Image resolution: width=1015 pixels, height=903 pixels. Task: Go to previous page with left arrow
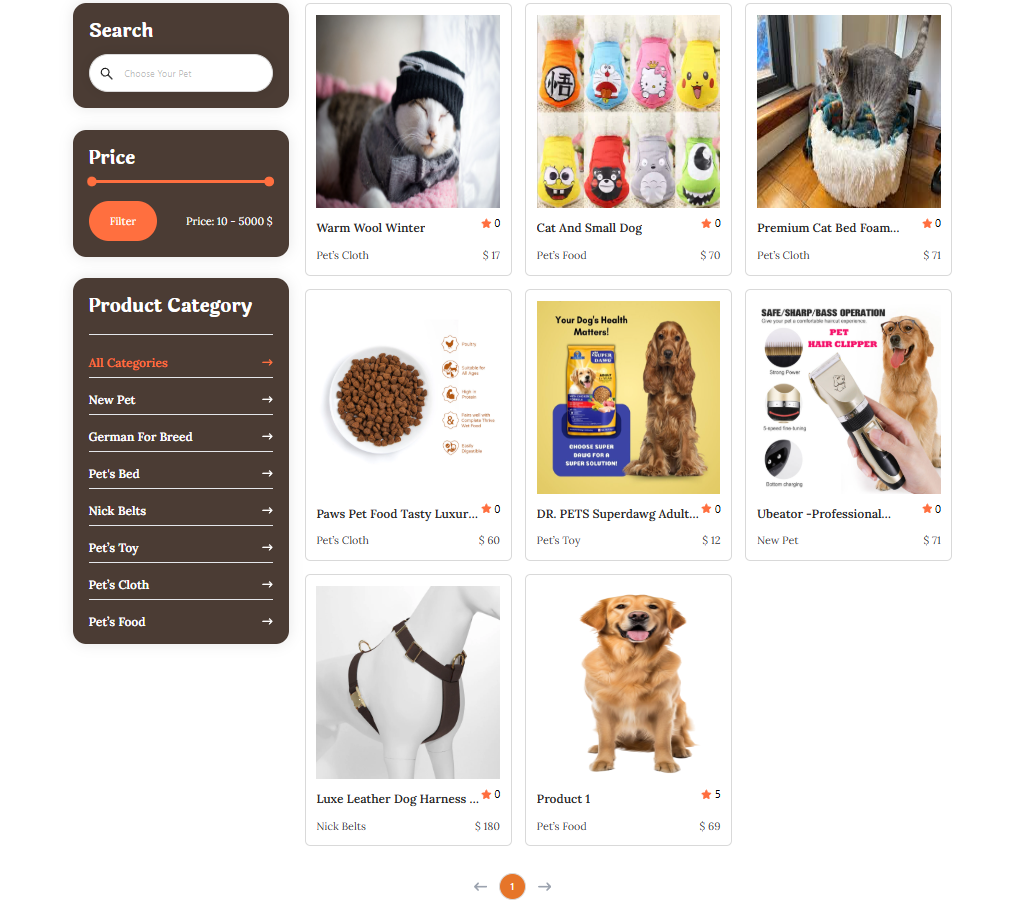(480, 886)
